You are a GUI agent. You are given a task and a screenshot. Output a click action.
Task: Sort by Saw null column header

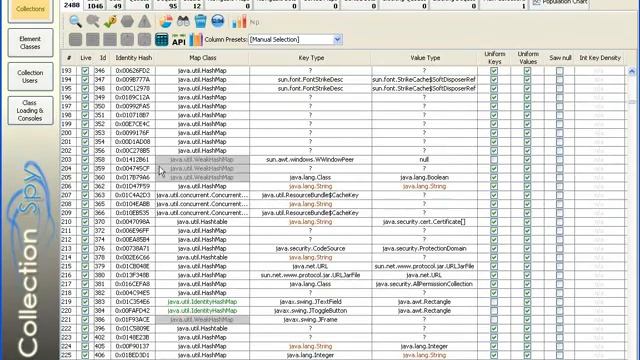[x=560, y=58]
